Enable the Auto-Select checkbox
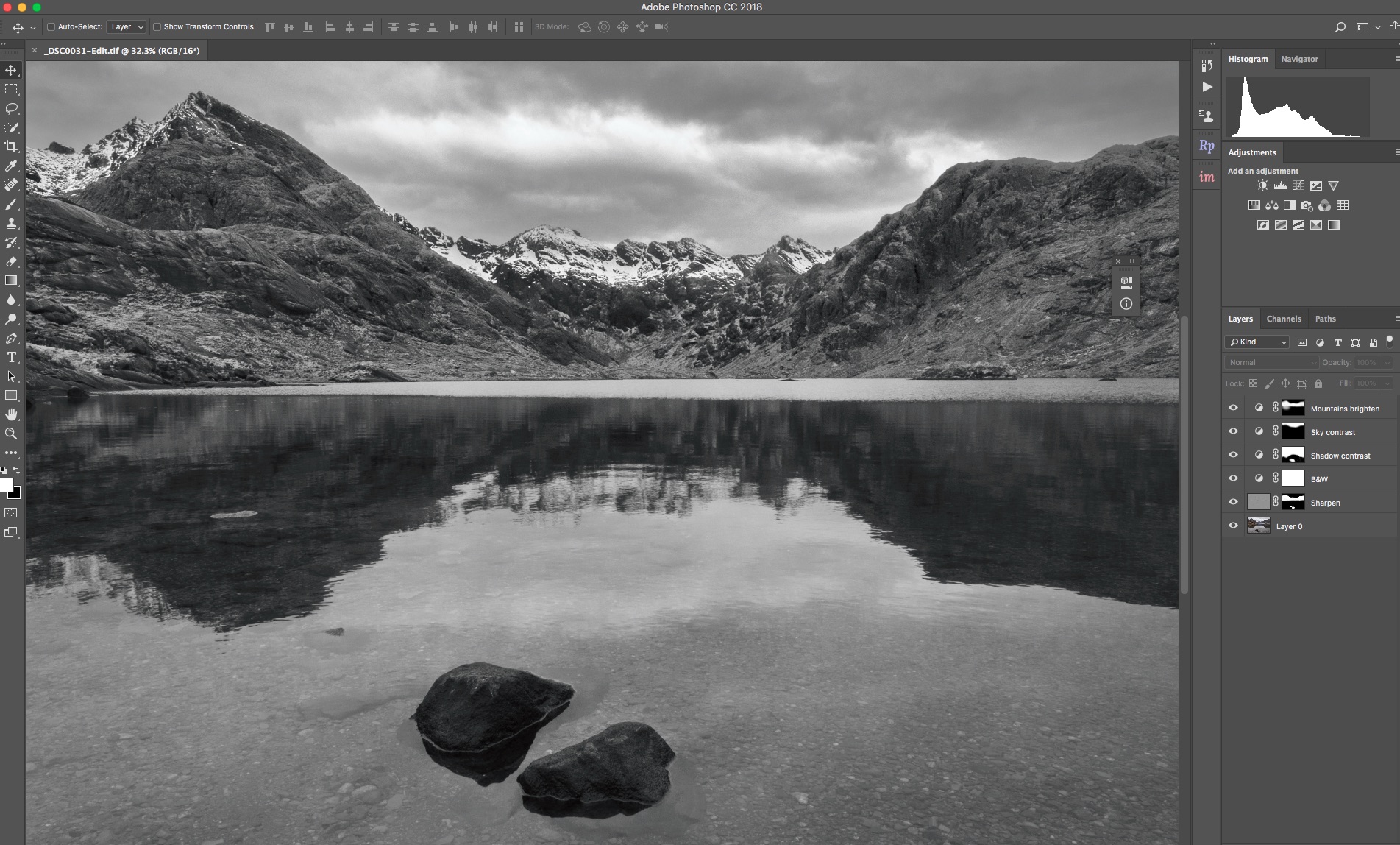 click(x=51, y=27)
